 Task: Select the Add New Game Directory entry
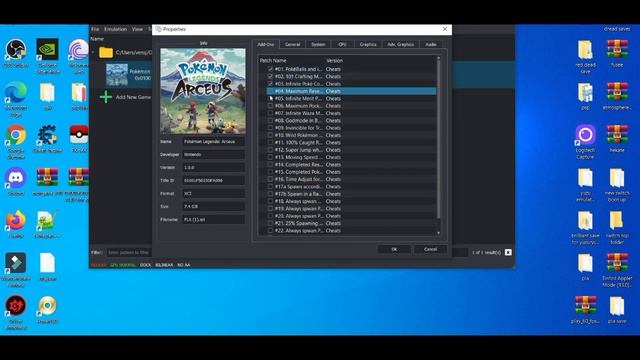133,97
